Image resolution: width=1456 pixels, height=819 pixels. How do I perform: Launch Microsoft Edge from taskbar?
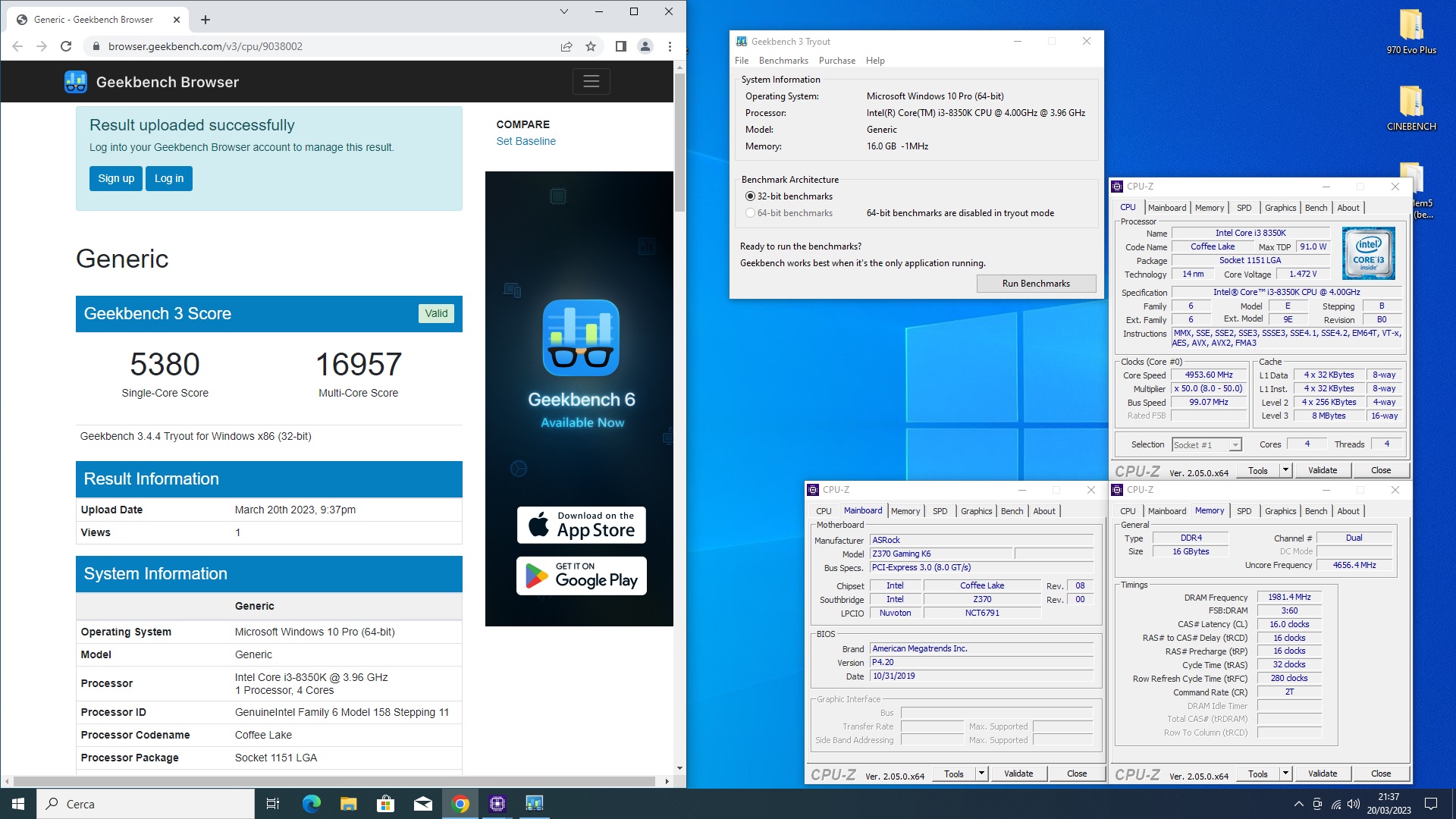click(x=311, y=804)
